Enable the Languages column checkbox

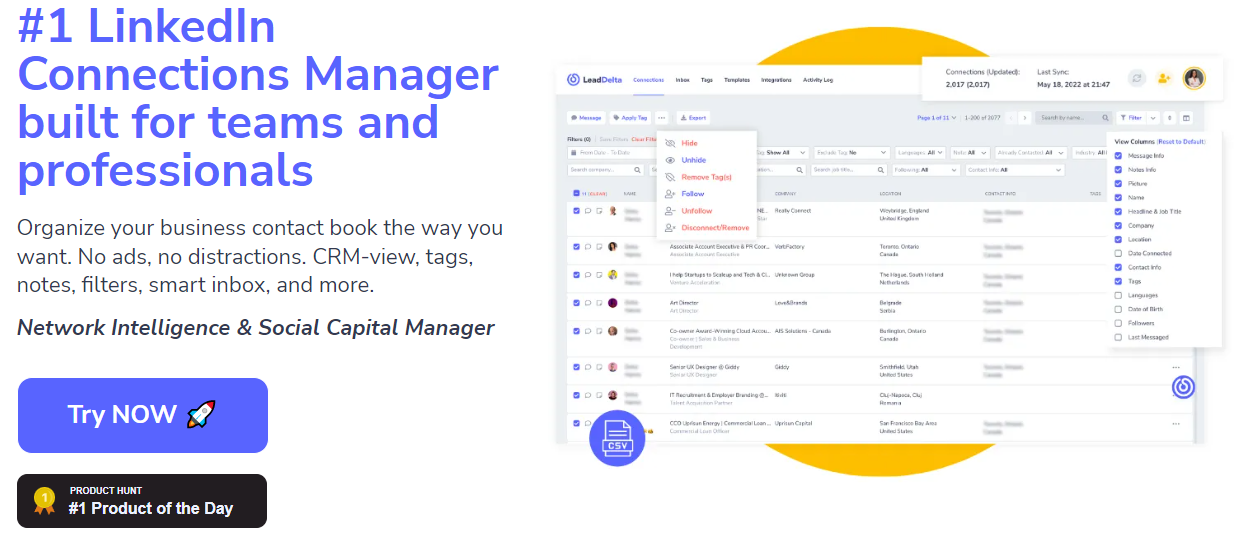[1118, 296]
